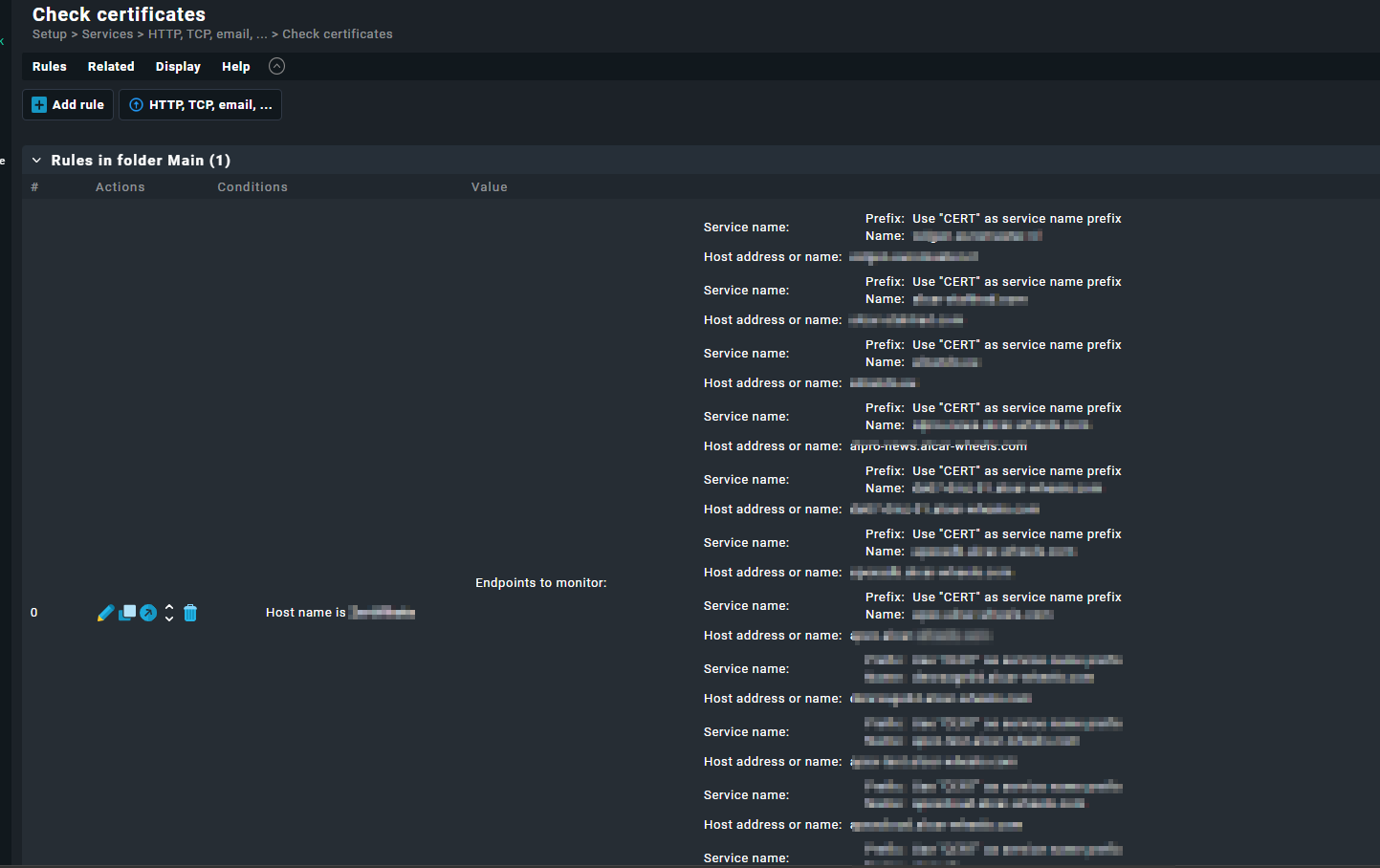Click the 'Host name is' condition text
Image resolution: width=1380 pixels, height=868 pixels.
point(306,613)
